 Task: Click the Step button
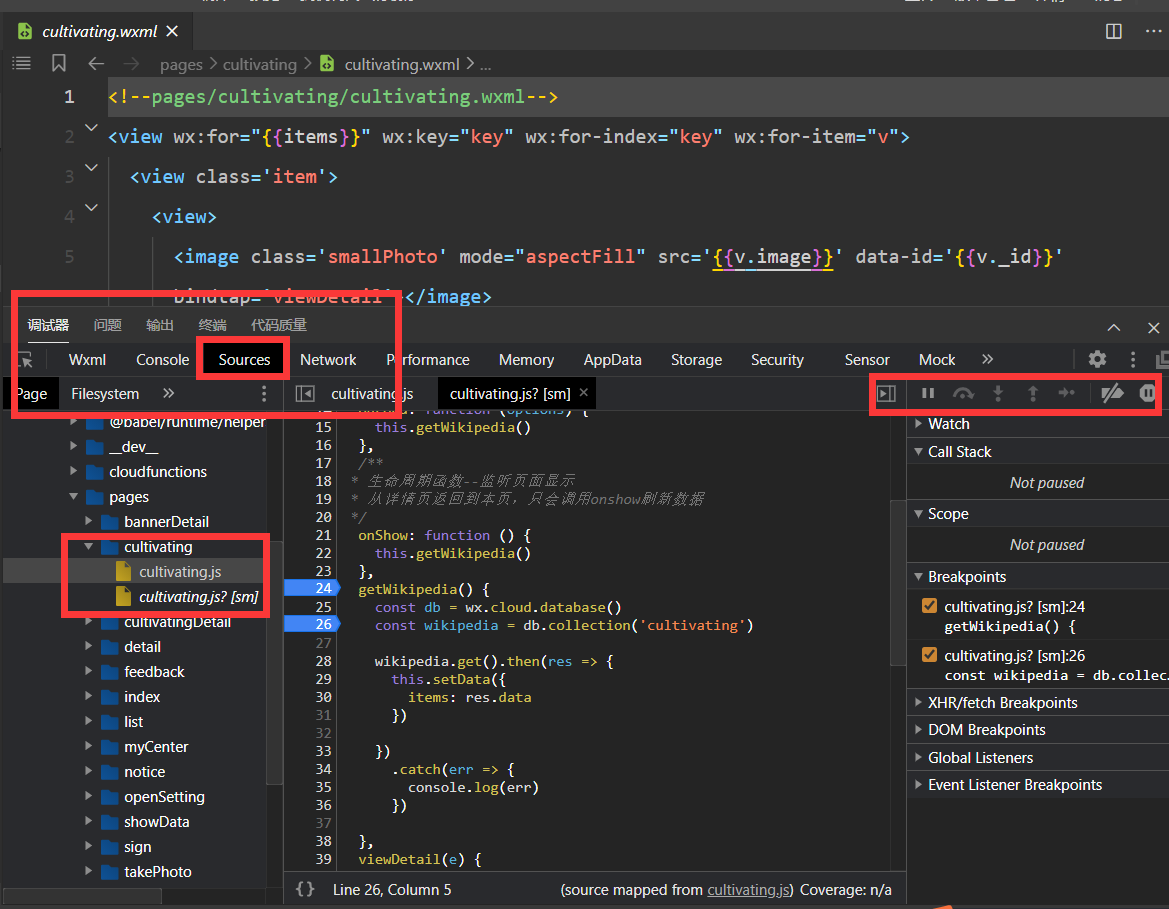click(x=1067, y=393)
